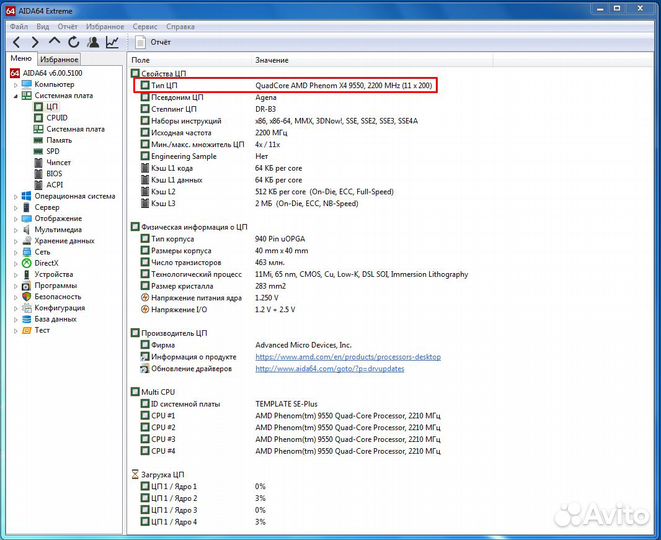The image size is (661, 540).
Task: Go forward with the right arrow toolbar icon
Action: click(x=35, y=42)
